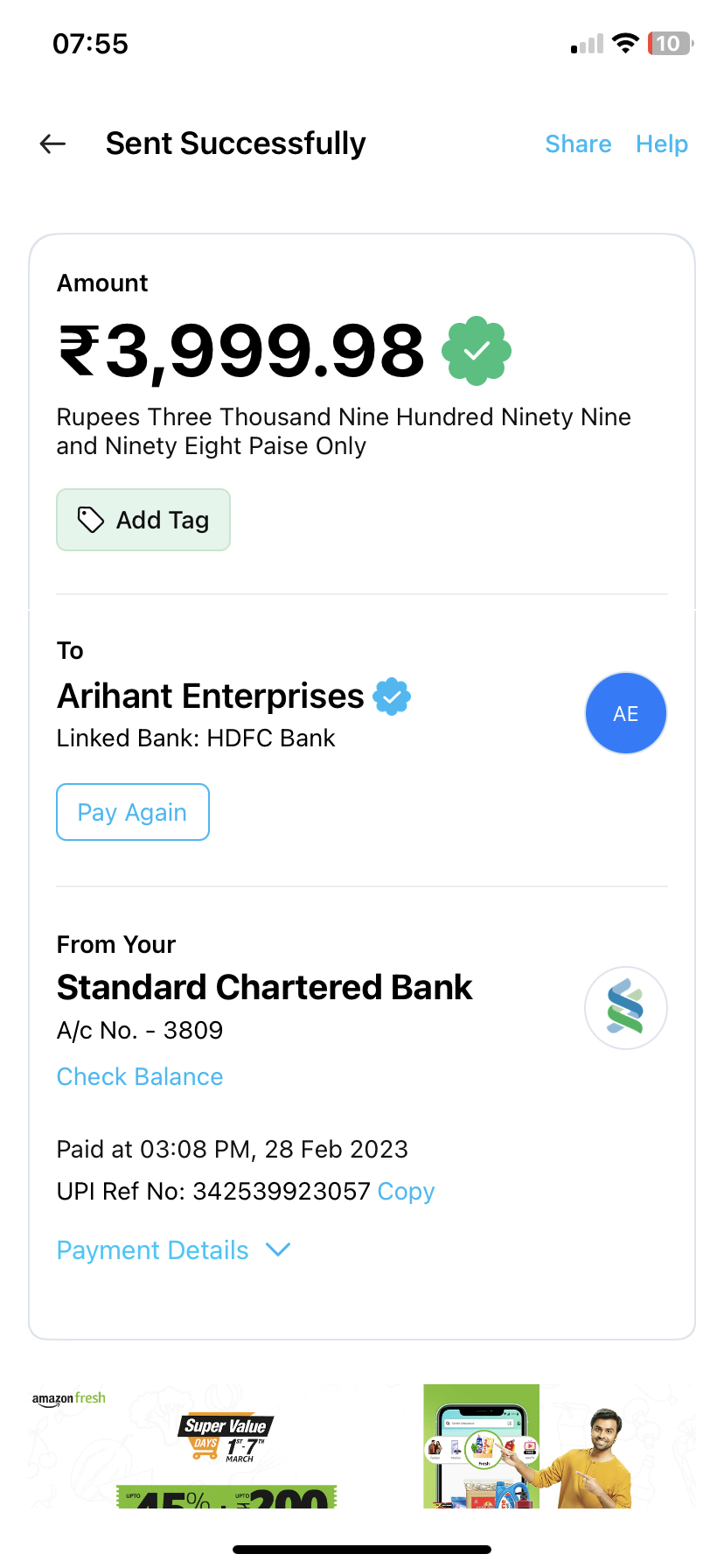The width and height of the screenshot is (724, 1568).
Task: Open the Share option in header
Action: [578, 143]
